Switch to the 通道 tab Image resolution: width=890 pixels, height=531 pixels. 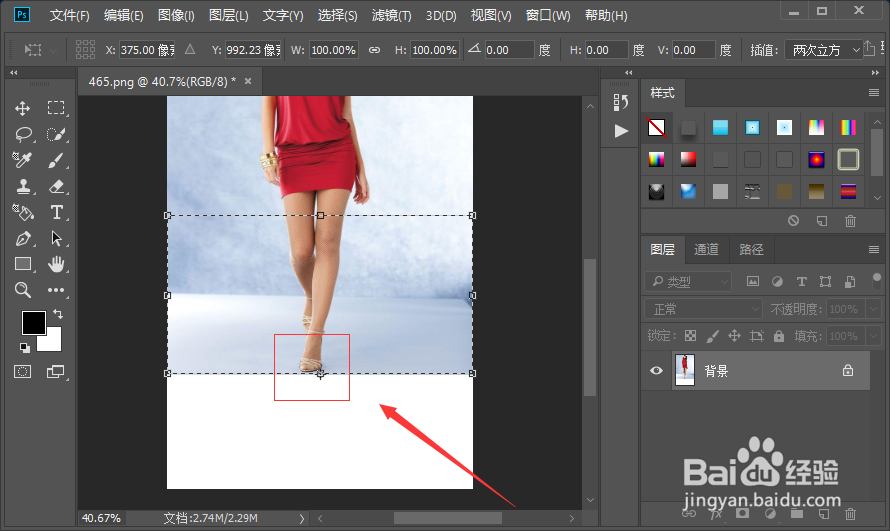tap(706, 250)
